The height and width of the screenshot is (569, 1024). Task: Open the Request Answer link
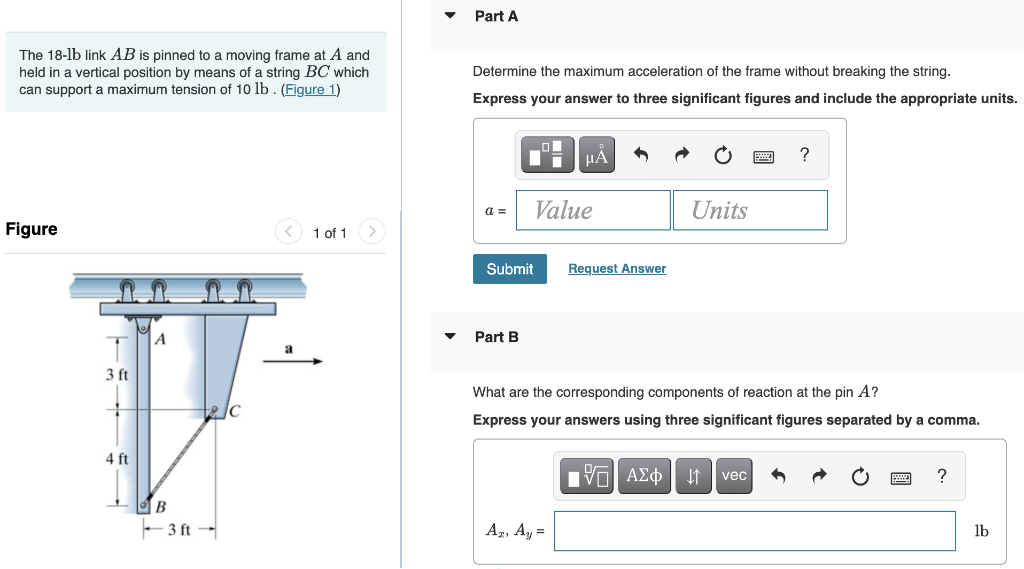tap(617, 268)
